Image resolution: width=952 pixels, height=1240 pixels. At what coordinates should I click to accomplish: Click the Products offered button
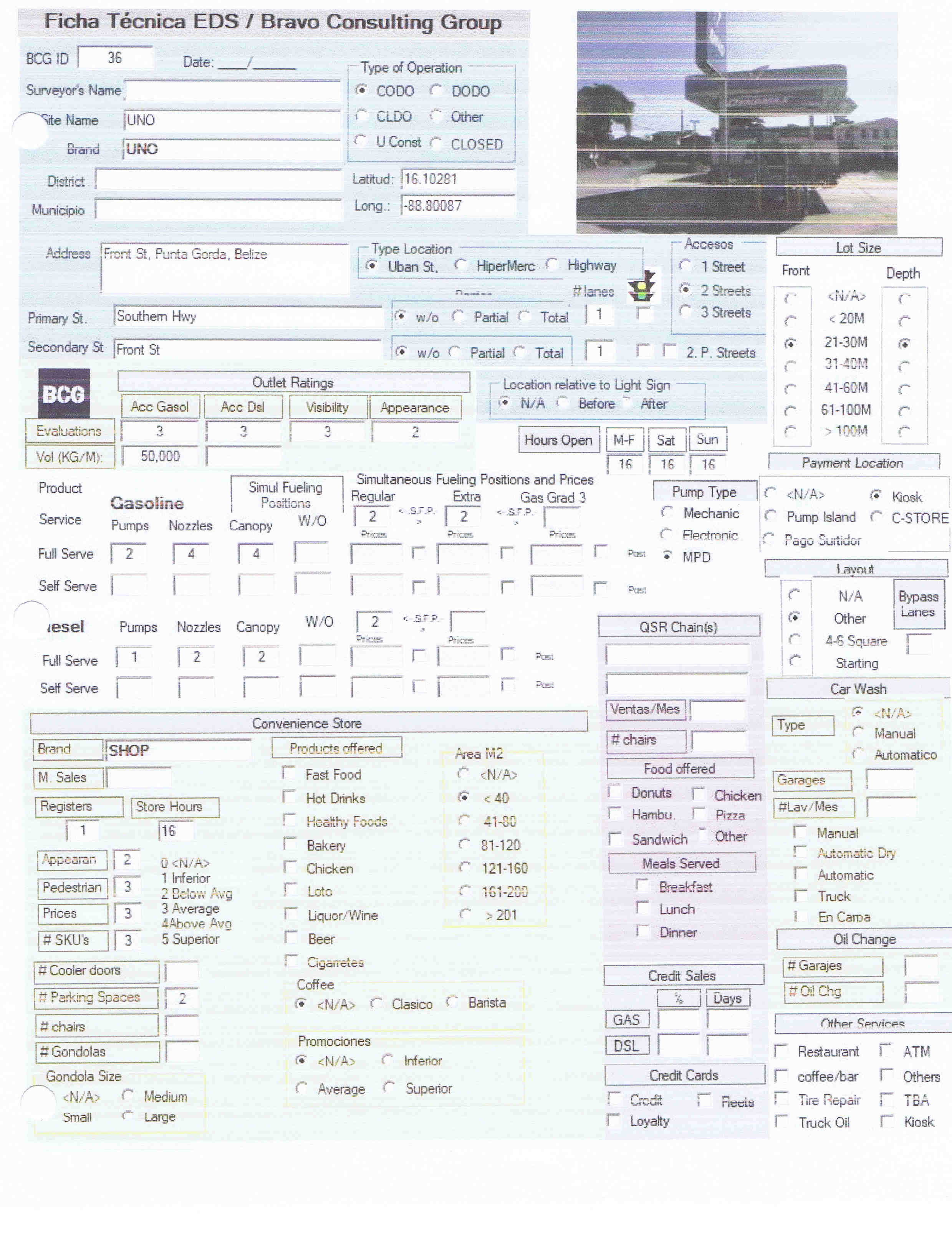337,748
